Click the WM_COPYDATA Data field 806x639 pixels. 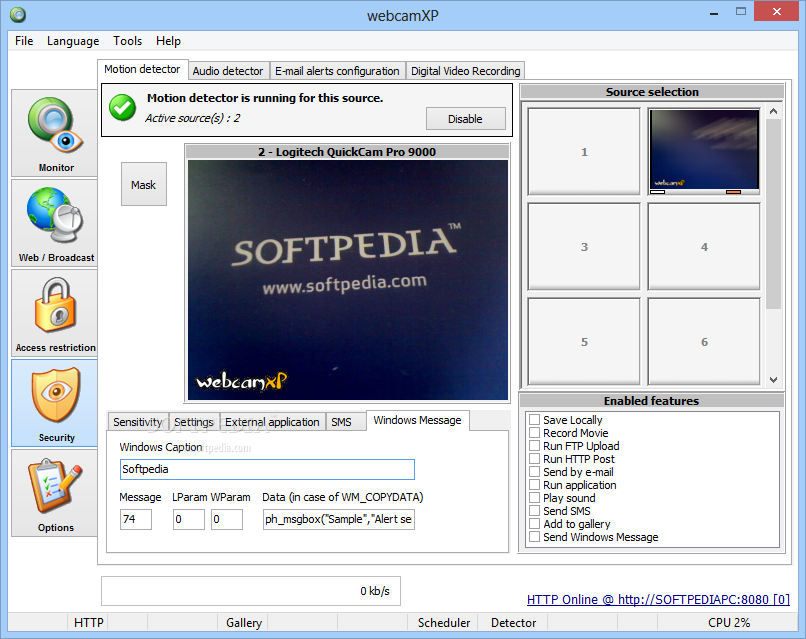pos(339,519)
